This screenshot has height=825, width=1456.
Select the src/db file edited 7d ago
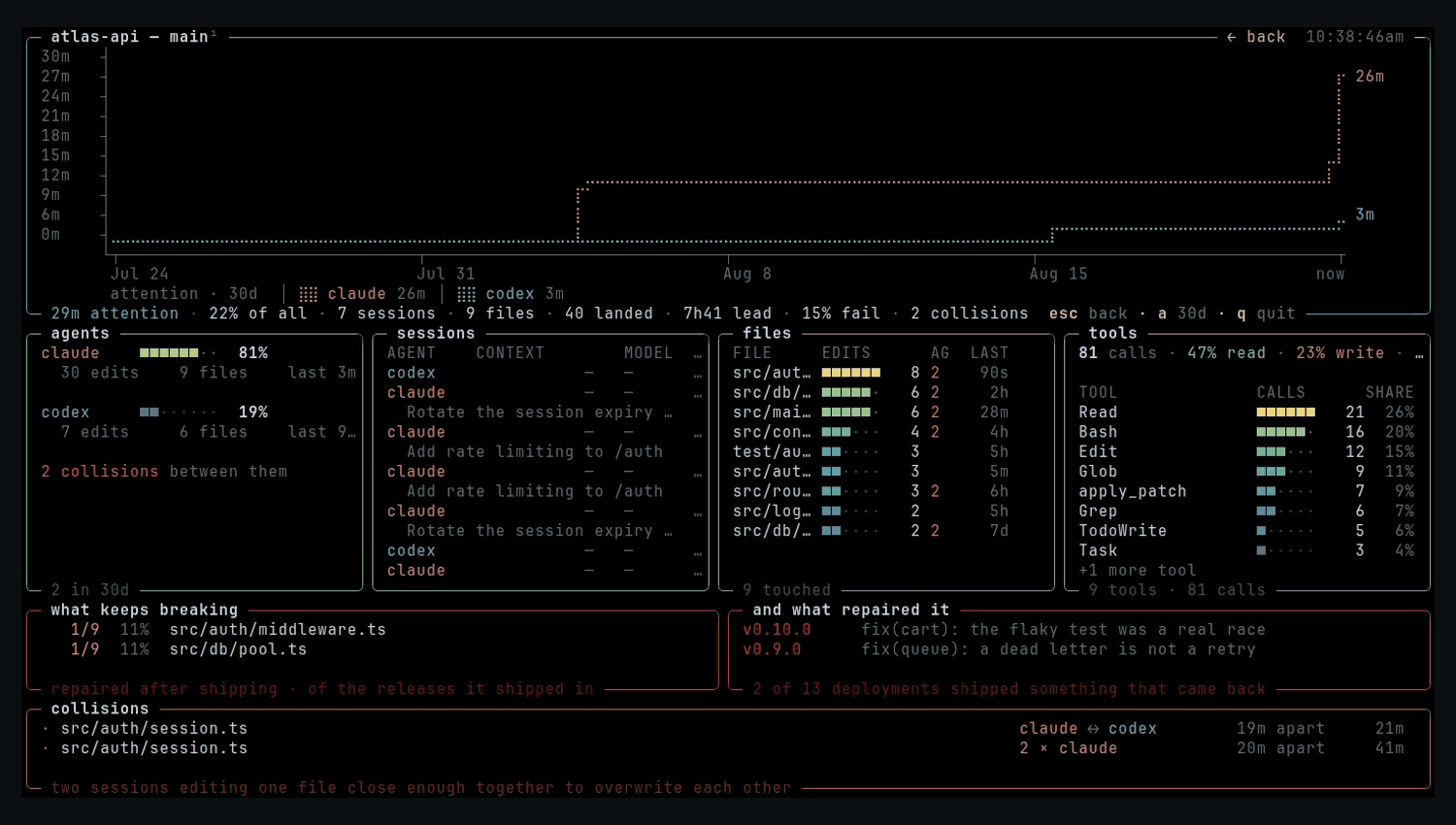[x=871, y=531]
